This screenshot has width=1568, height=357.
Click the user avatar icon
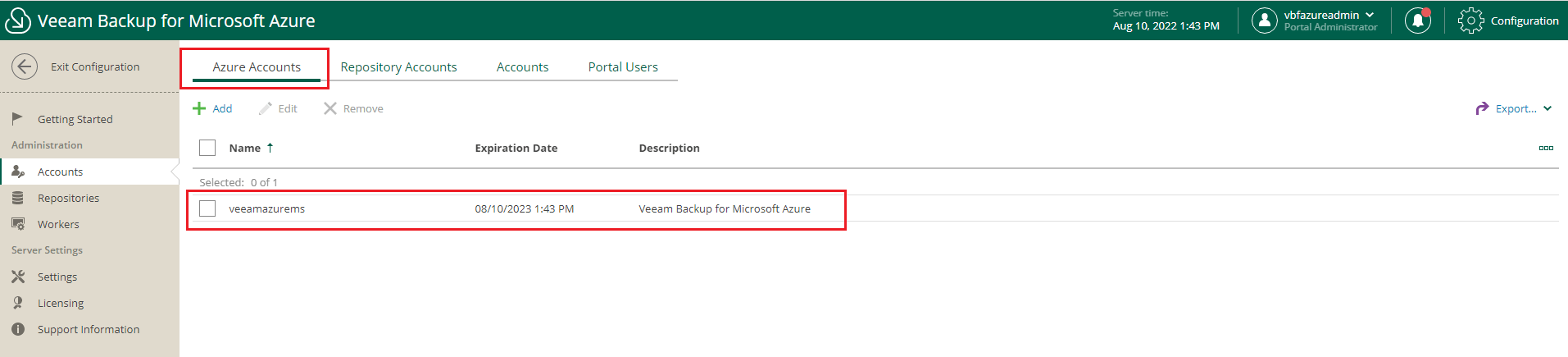click(x=1265, y=21)
